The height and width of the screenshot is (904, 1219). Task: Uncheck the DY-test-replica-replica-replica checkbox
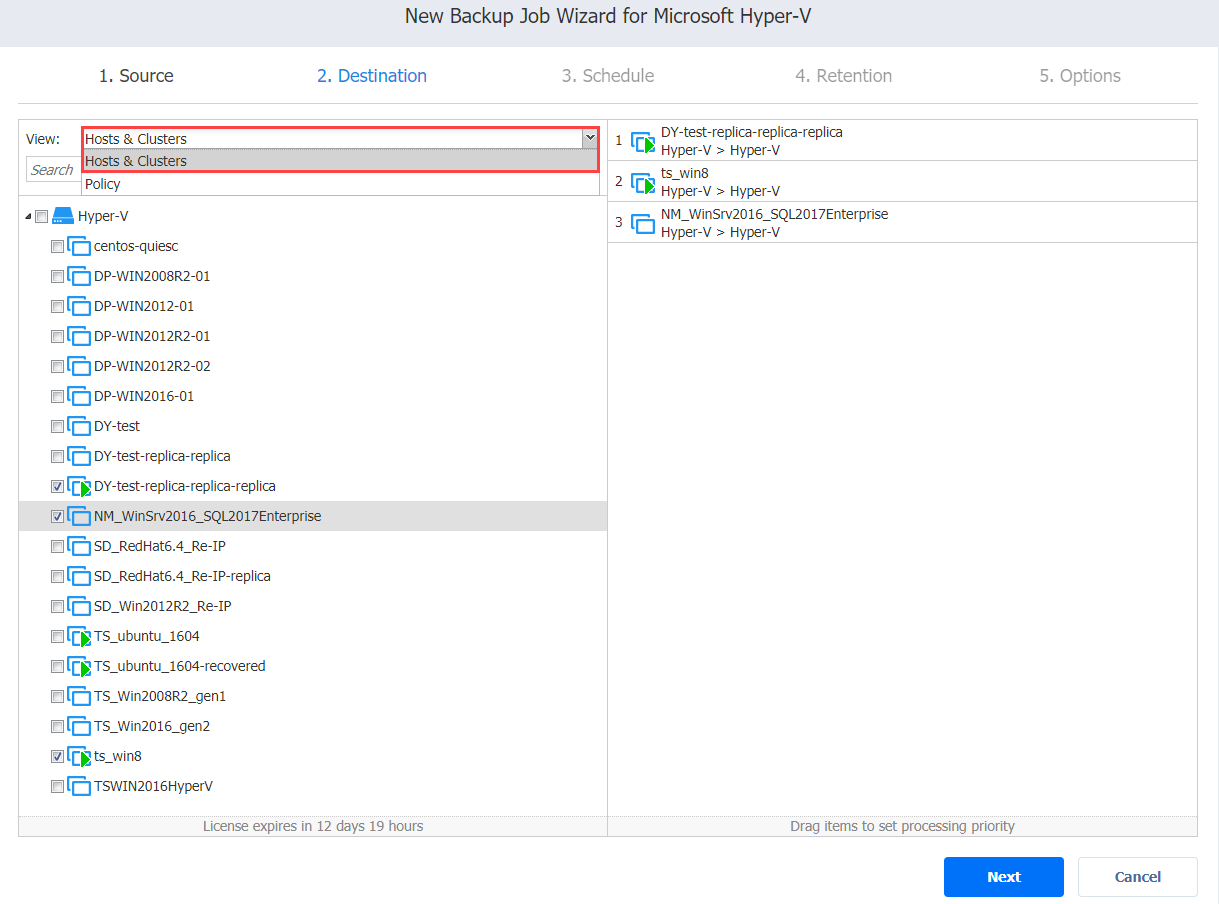58,487
